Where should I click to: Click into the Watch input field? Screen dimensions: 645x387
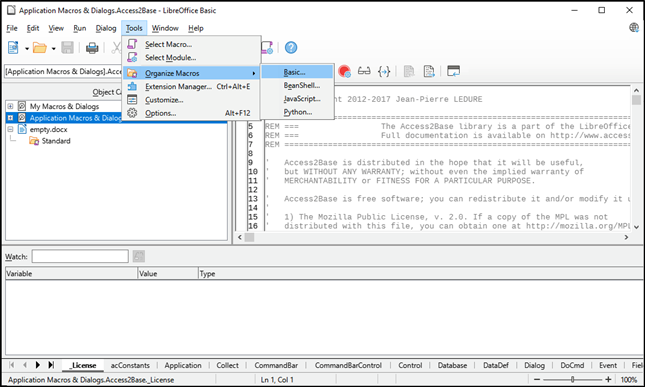point(80,257)
